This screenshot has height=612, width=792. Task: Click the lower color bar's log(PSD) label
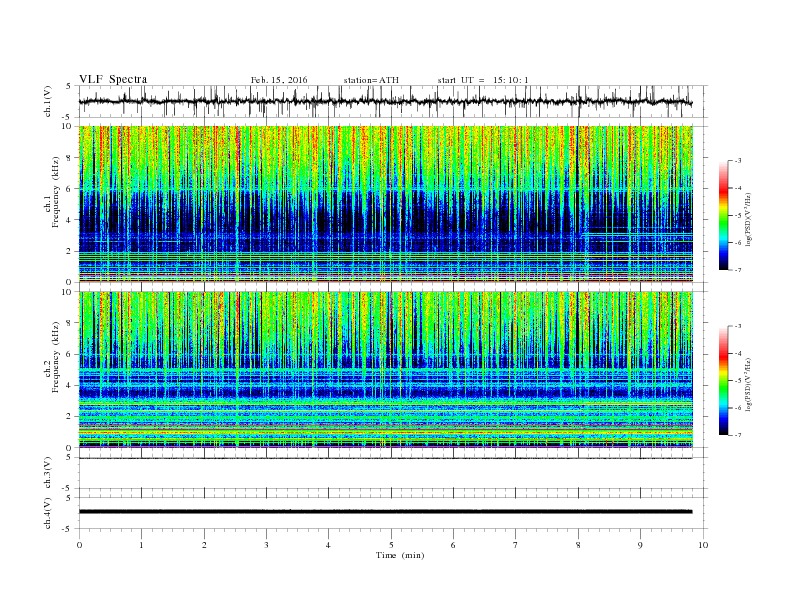(x=749, y=384)
